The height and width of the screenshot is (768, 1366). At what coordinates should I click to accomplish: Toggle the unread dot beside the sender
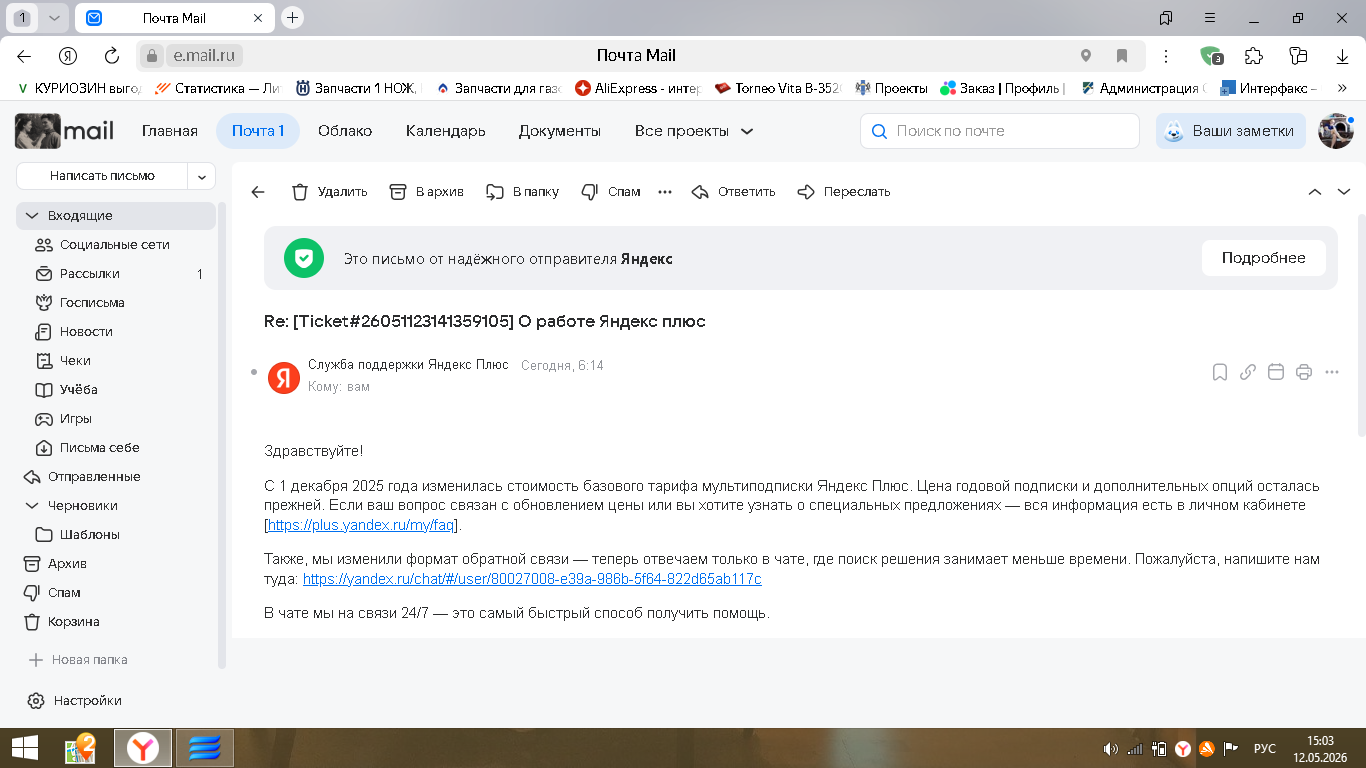[254, 372]
